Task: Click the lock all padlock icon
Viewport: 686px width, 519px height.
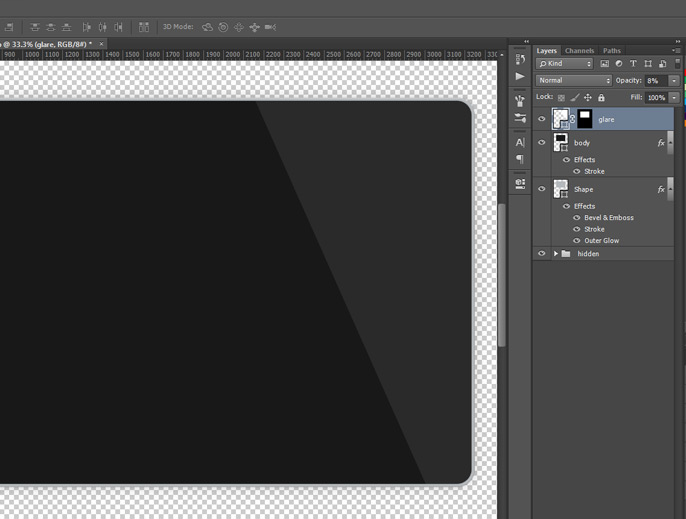Action: click(x=601, y=98)
